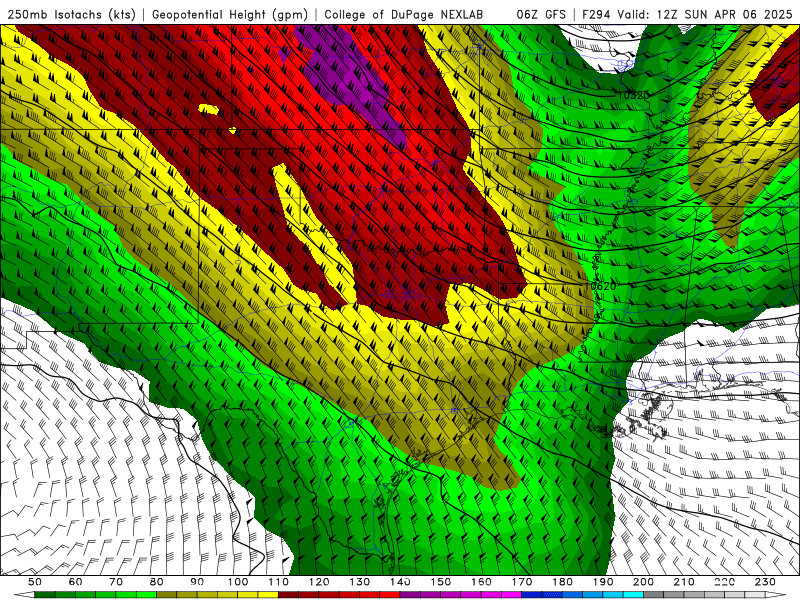Click the 10620 height contour label
This screenshot has height=600, width=800.
tap(600, 286)
